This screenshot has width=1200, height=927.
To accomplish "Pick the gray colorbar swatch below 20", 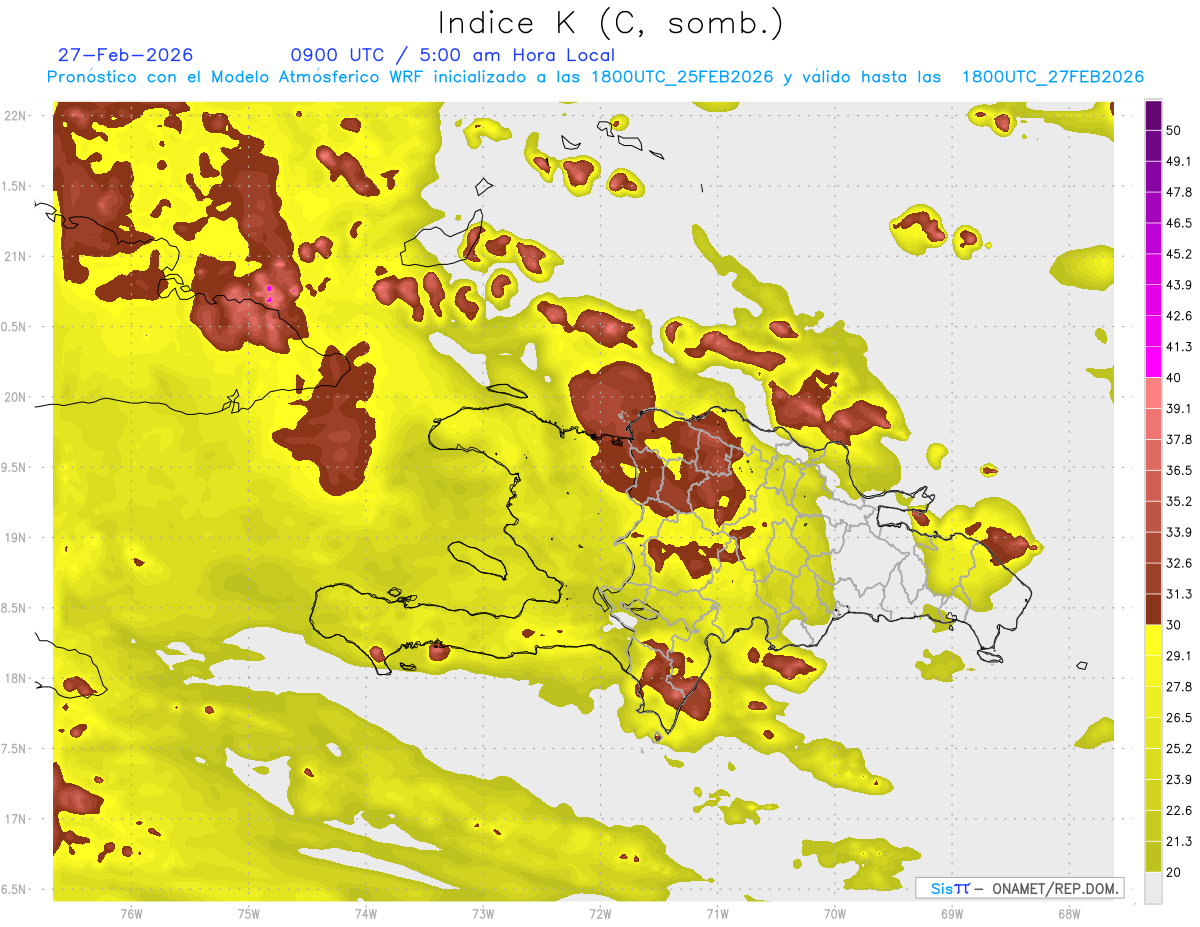I will (x=1153, y=888).
